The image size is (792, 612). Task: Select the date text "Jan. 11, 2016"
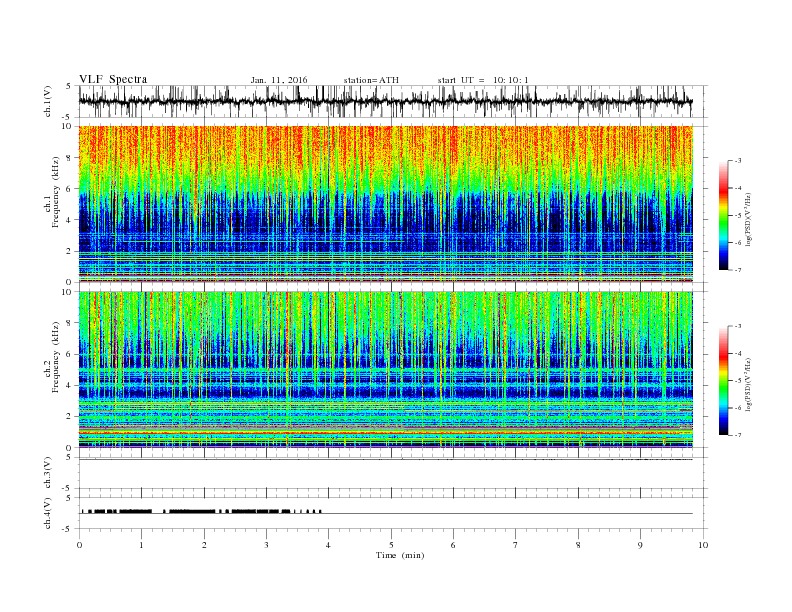(x=279, y=80)
